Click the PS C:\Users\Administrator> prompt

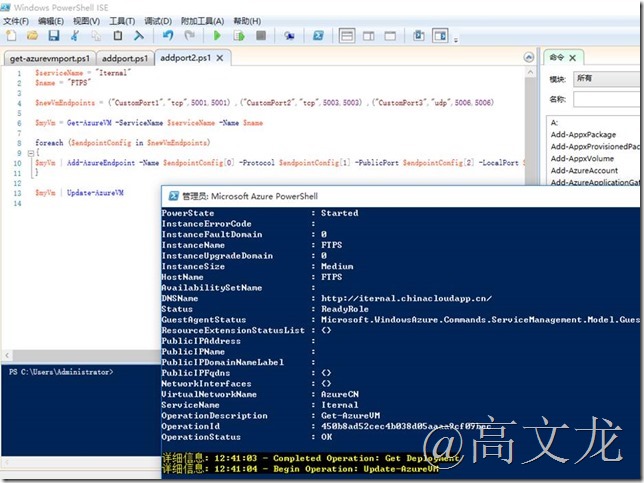click(x=61, y=372)
